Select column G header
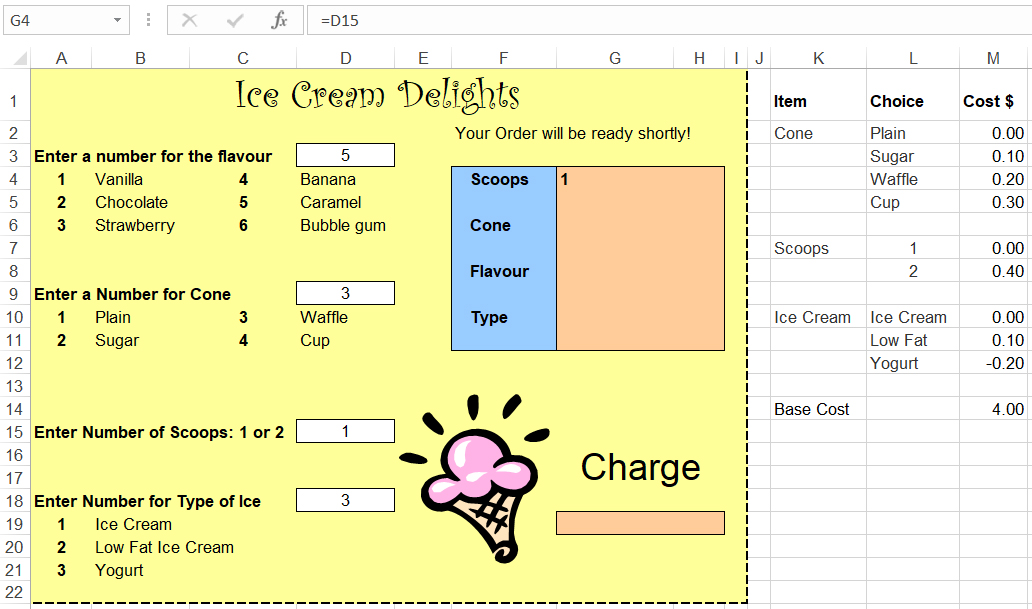The image size is (1032, 609). 615,59
